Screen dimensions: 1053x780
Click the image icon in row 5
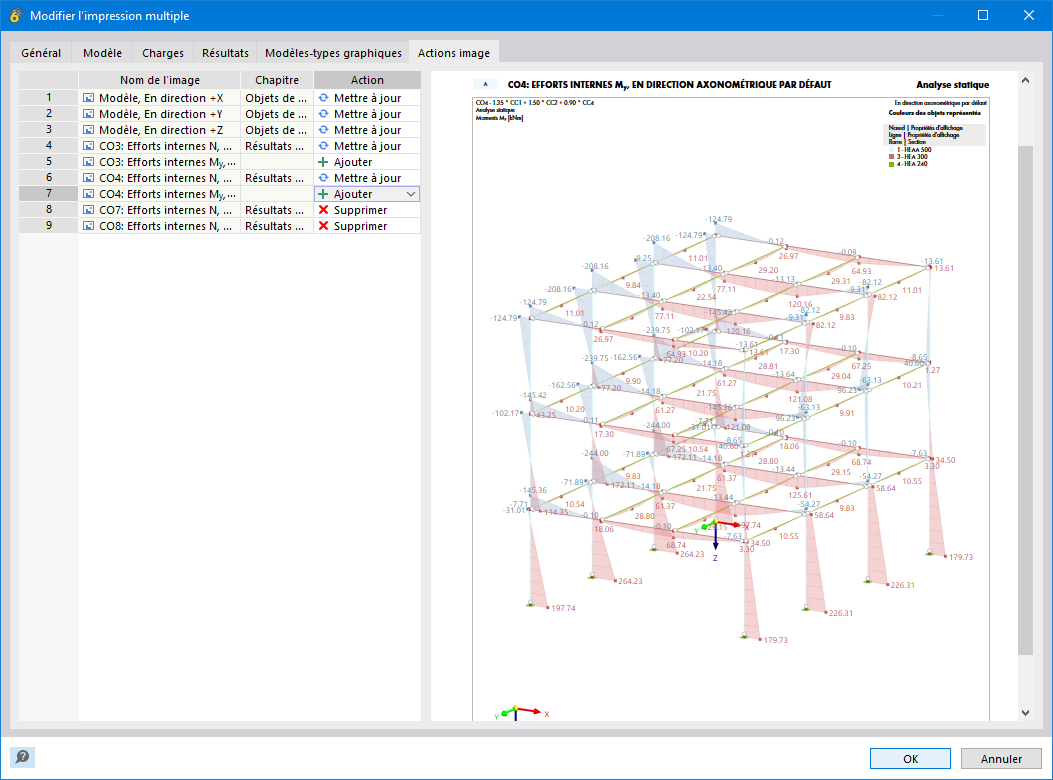point(88,162)
